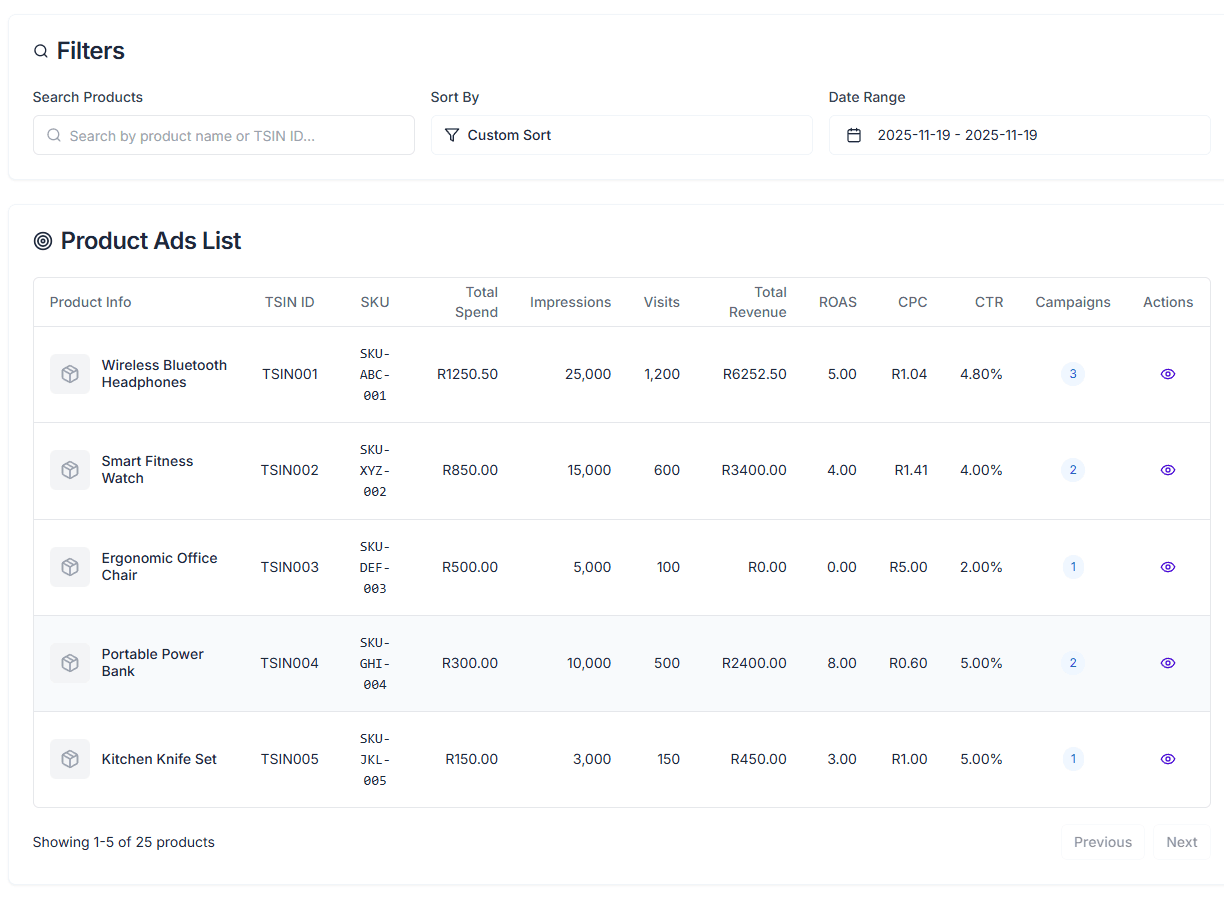Viewport: 1224px width, 903px height.
Task: Sort by the ROAS column header
Action: tap(838, 301)
